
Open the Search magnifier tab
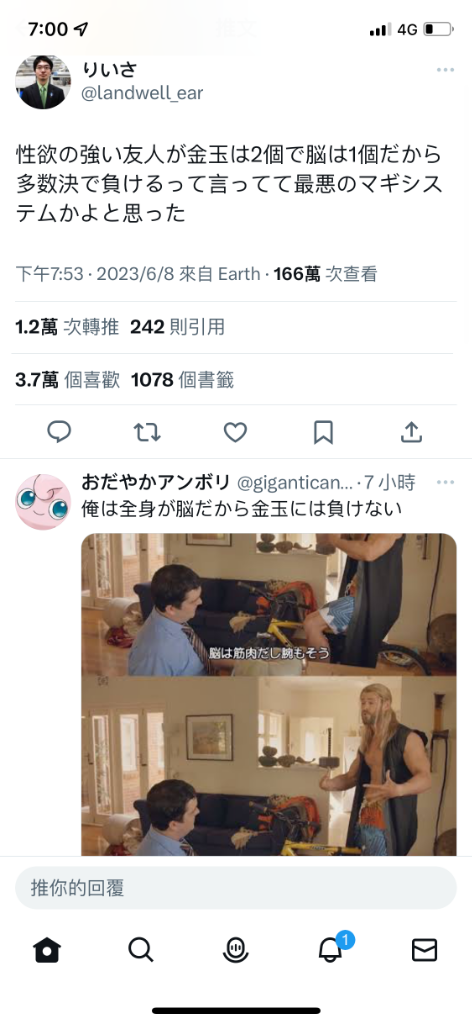[141, 950]
